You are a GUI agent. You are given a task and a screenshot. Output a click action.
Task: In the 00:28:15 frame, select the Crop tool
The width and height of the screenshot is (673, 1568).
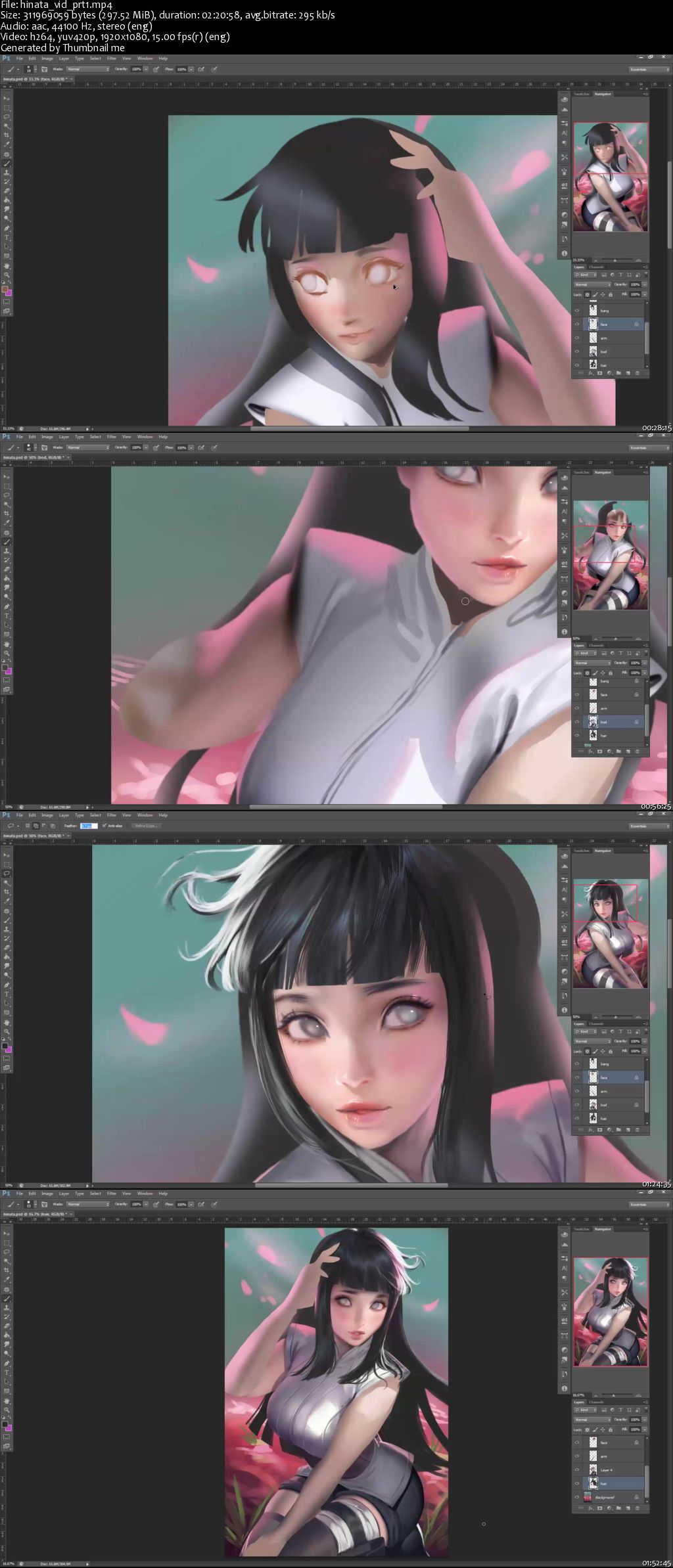(7, 135)
